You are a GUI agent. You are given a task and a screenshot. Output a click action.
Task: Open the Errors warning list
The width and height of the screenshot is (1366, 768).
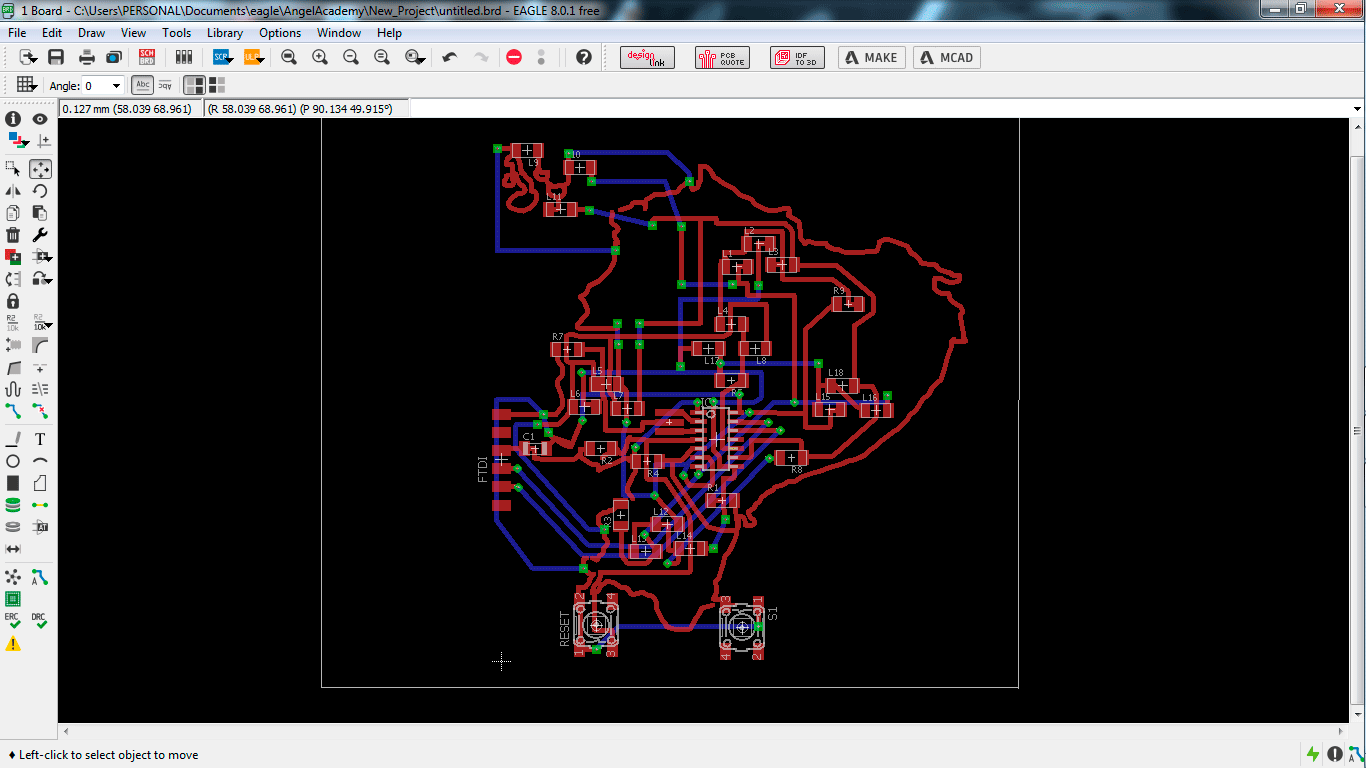tap(13, 644)
